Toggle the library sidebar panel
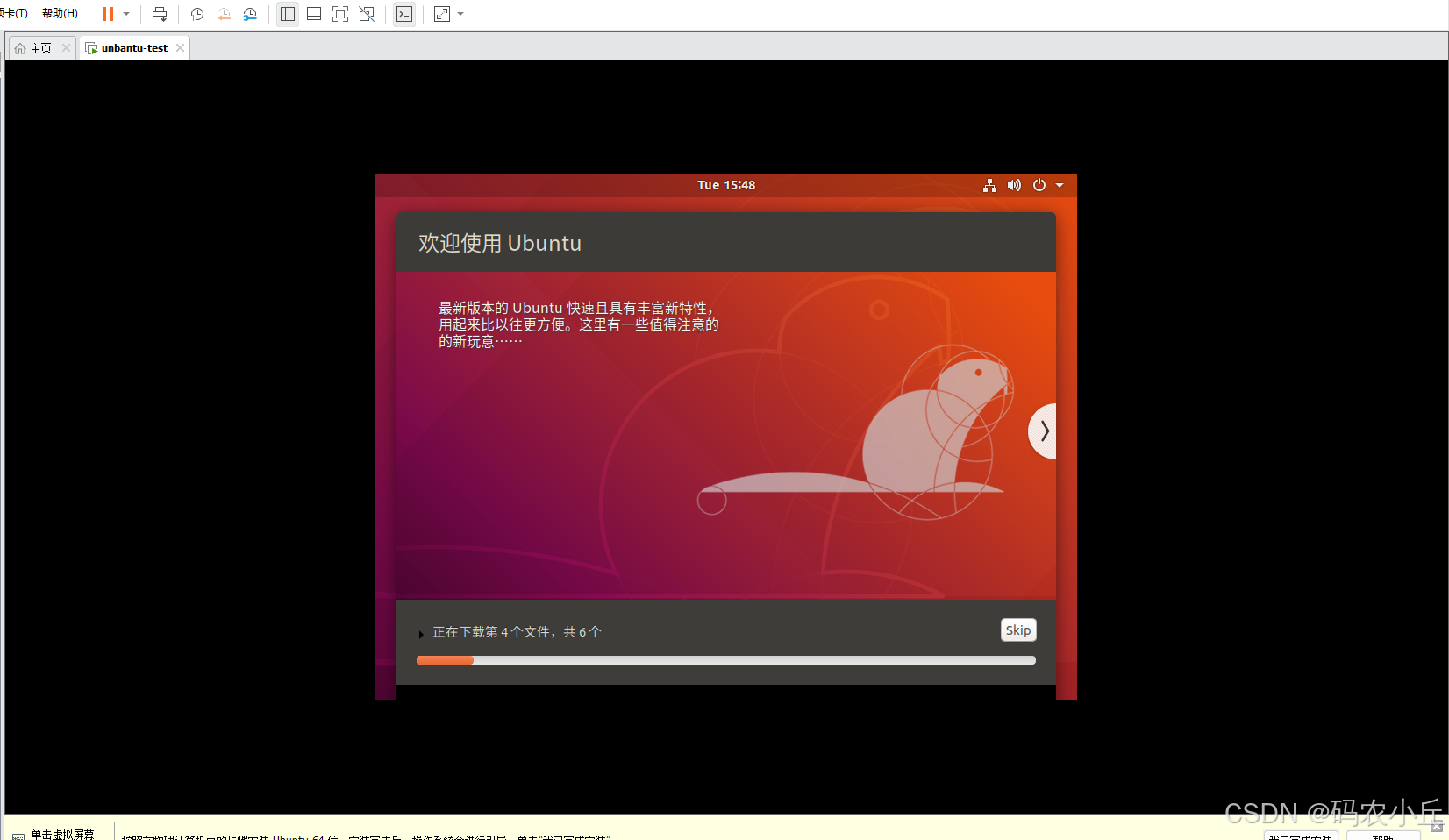This screenshot has width=1449, height=840. 288,14
